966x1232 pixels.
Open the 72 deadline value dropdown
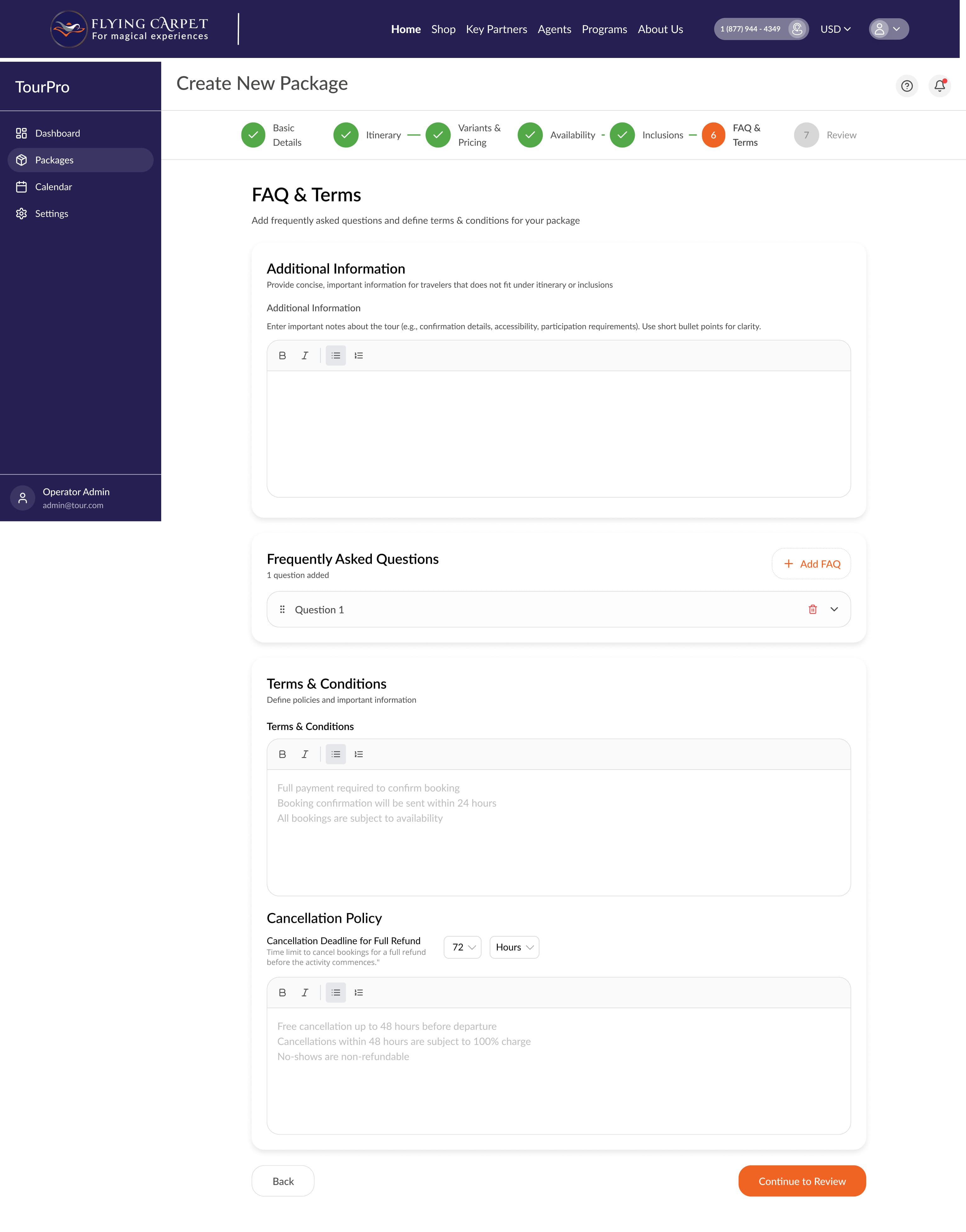point(463,947)
